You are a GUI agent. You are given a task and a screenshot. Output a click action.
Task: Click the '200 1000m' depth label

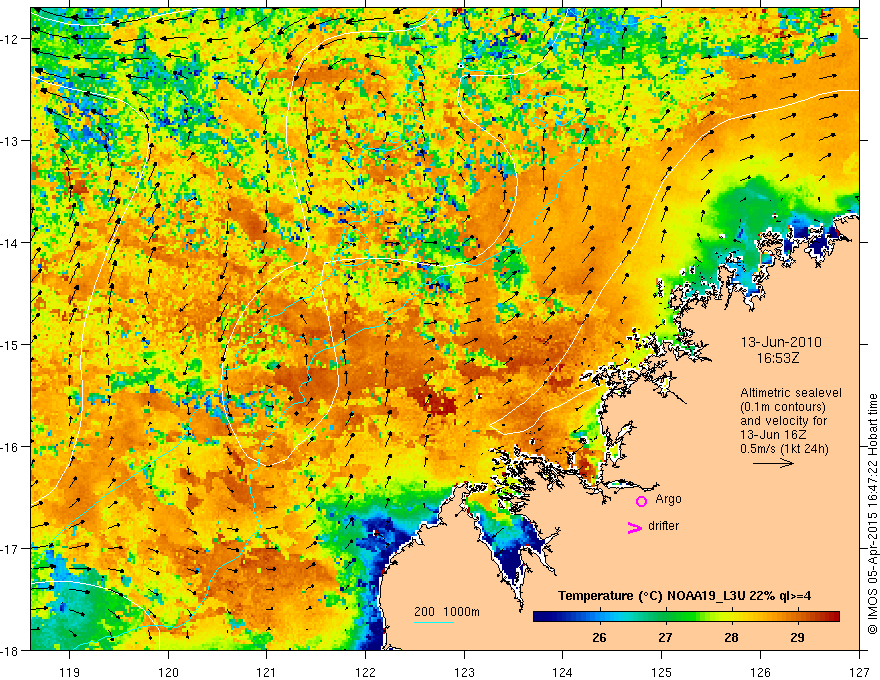(x=447, y=612)
